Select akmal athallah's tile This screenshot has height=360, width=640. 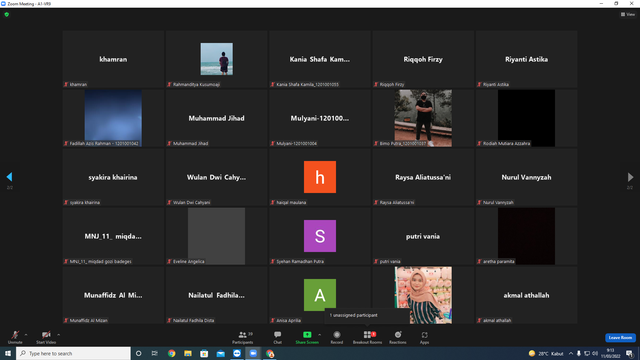click(526, 295)
